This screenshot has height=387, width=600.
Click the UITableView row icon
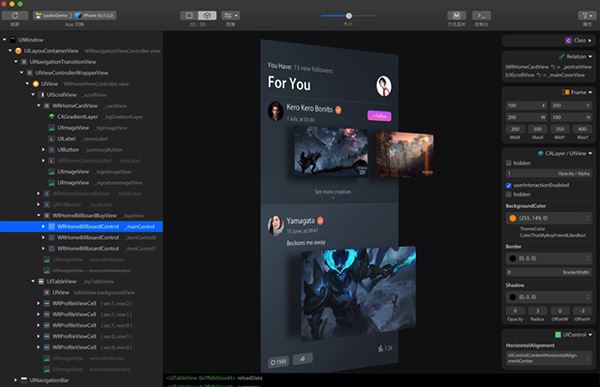tap(41, 281)
